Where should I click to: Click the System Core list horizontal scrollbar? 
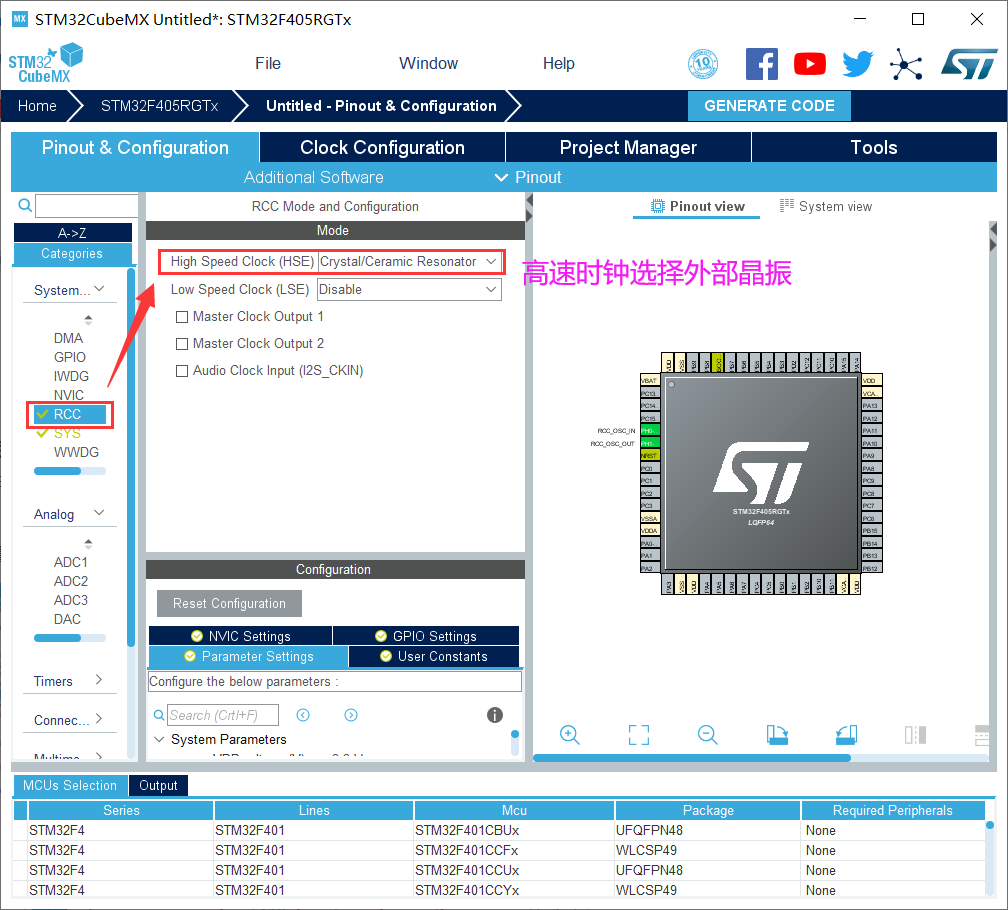click(57, 471)
